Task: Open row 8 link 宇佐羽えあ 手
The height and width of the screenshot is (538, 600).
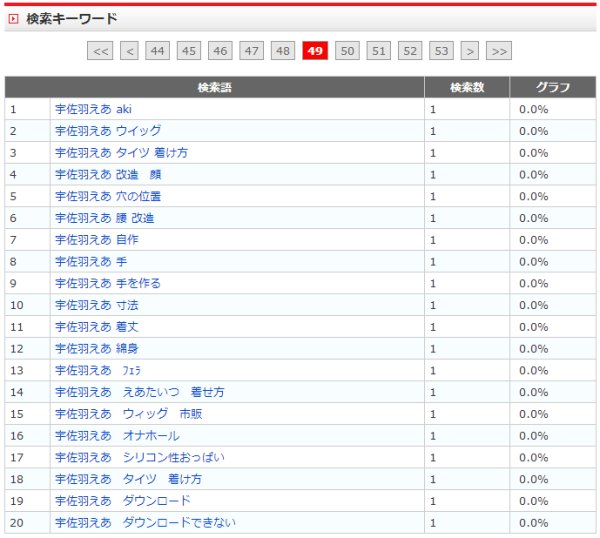Action: tap(91, 262)
